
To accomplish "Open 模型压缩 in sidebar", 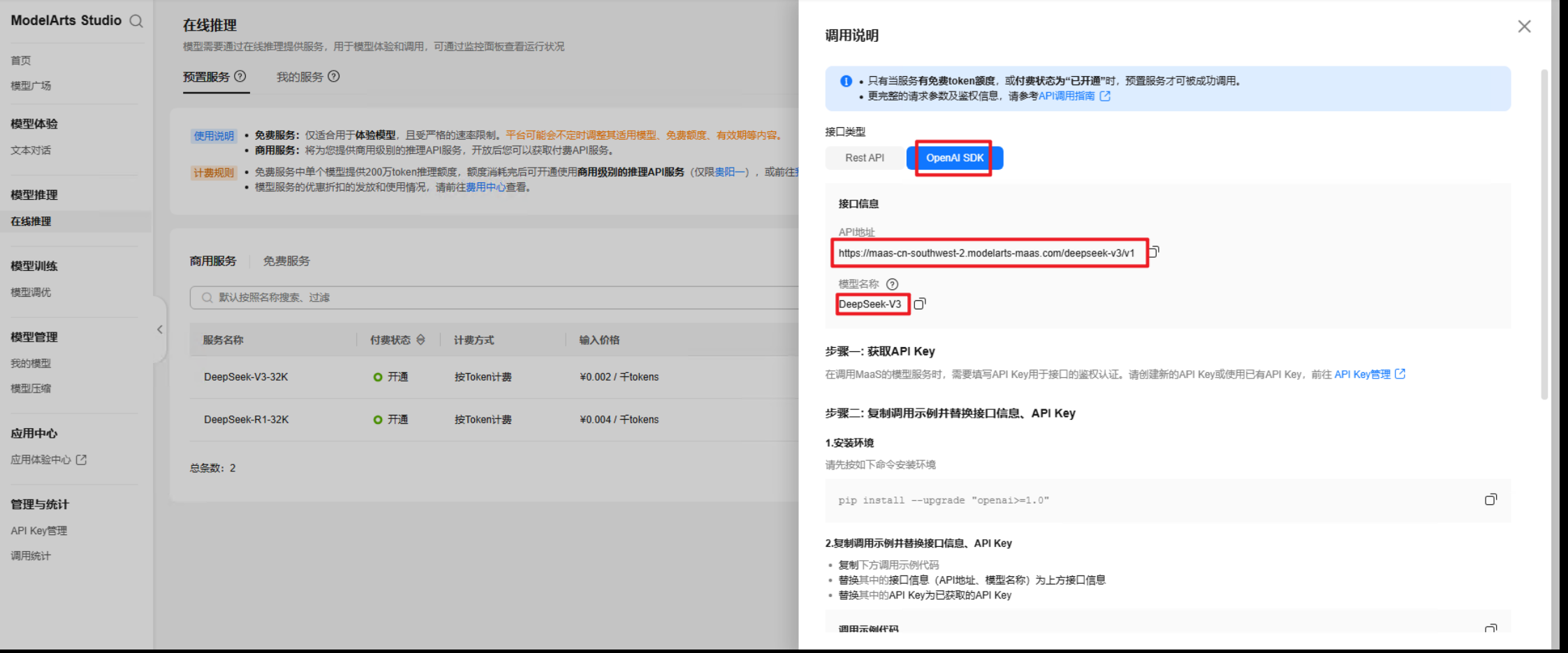I will (x=31, y=388).
